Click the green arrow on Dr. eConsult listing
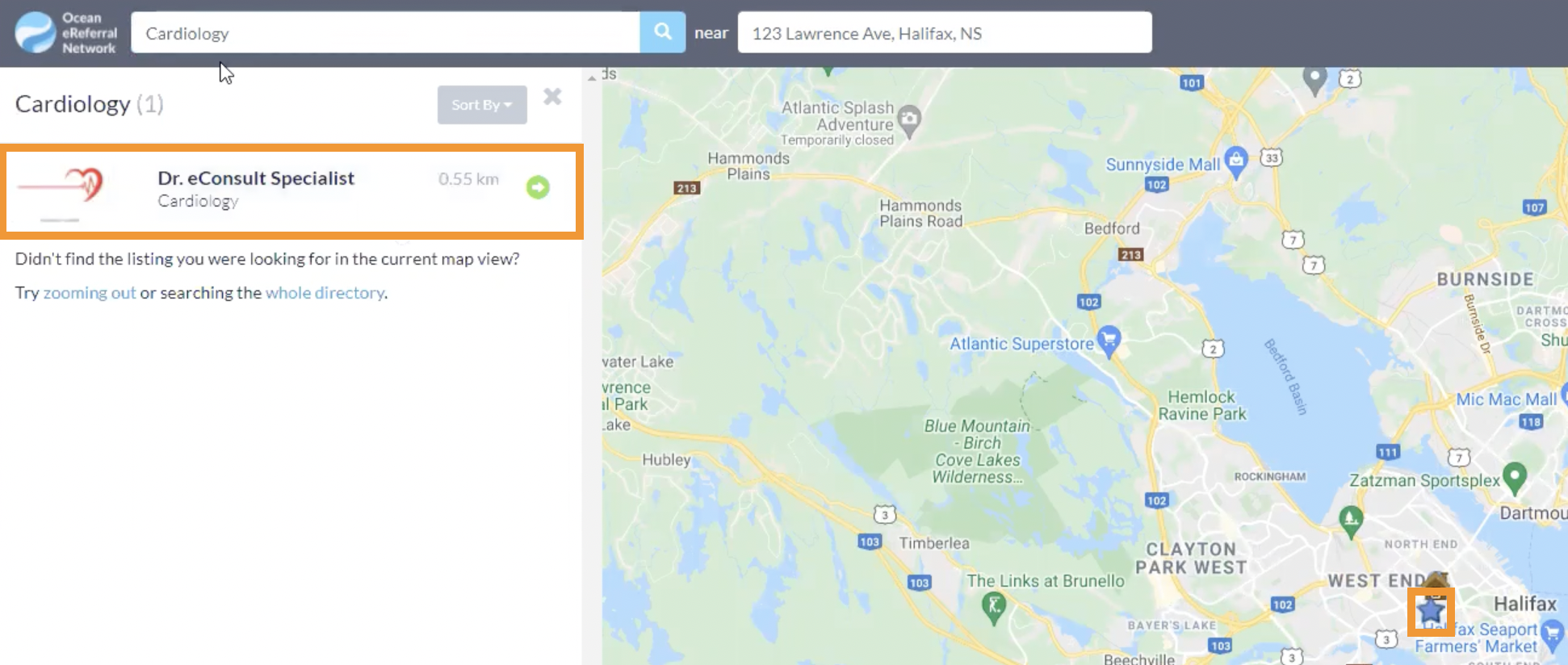Screen dimensions: 1568x665 click(x=538, y=187)
